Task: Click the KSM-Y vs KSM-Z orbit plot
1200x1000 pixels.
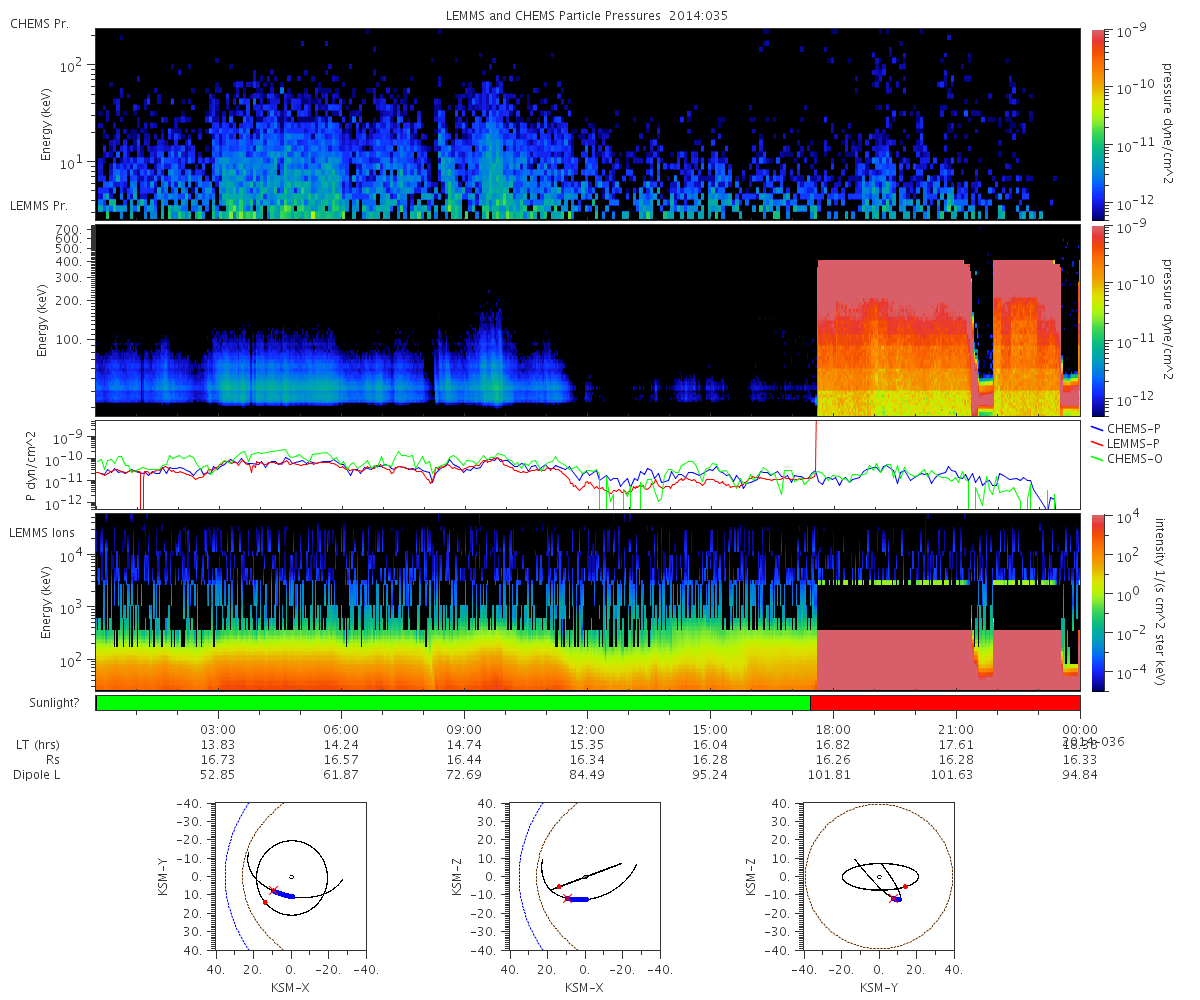Action: point(878,877)
